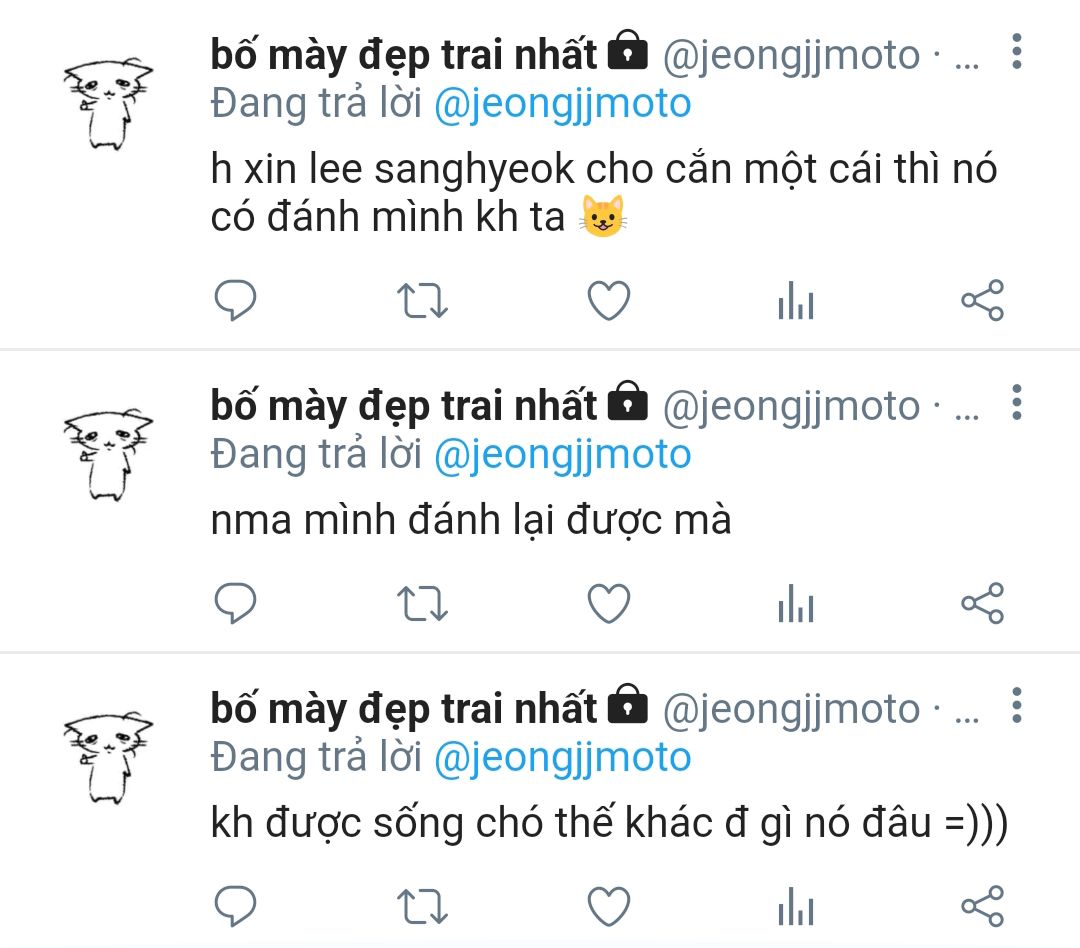Reply to the "h xin lee sanghyeok" tweet
Image resolution: width=1080 pixels, height=948 pixels.
[236, 300]
